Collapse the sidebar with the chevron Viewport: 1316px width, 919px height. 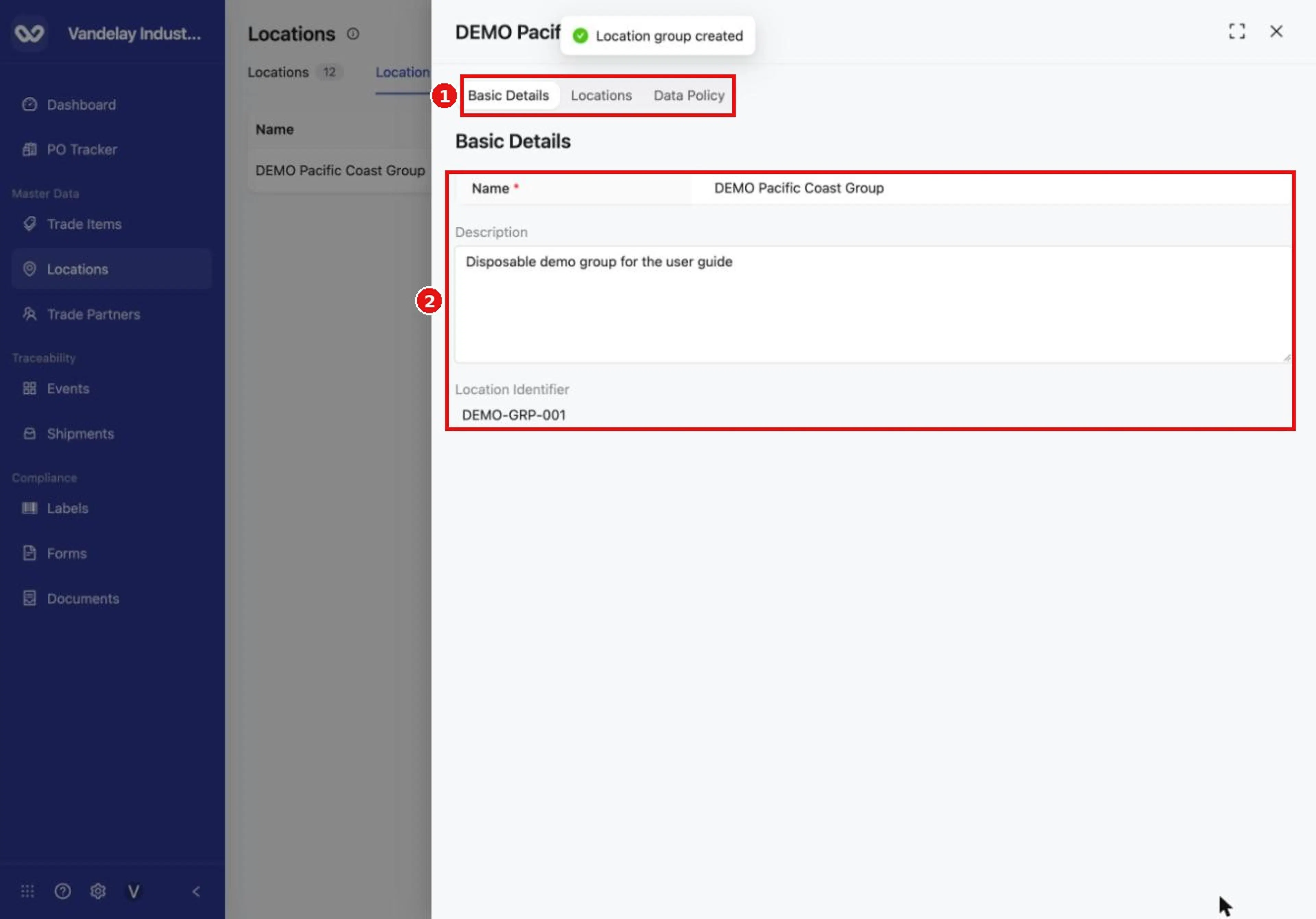coord(196,892)
